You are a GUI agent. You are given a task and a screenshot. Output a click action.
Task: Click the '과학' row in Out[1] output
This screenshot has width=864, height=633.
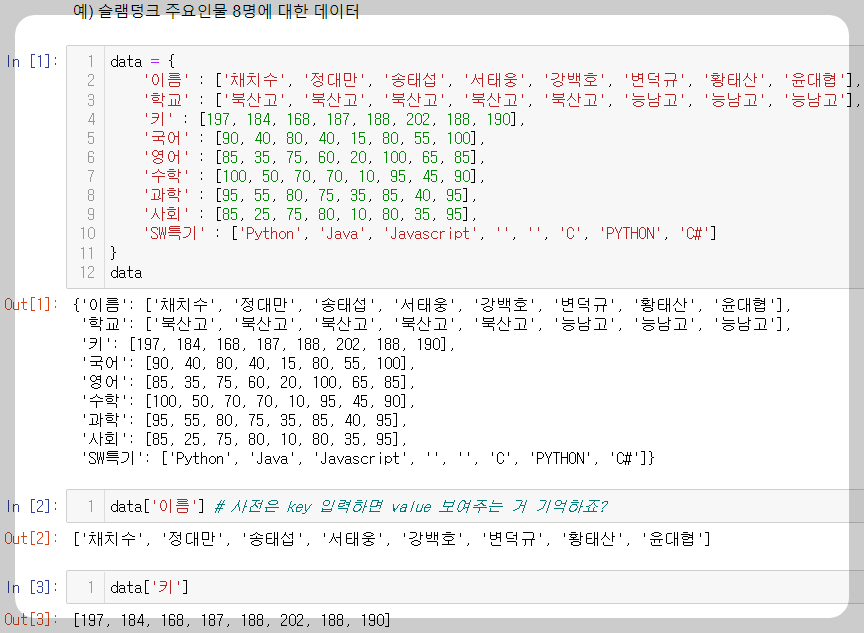244,420
